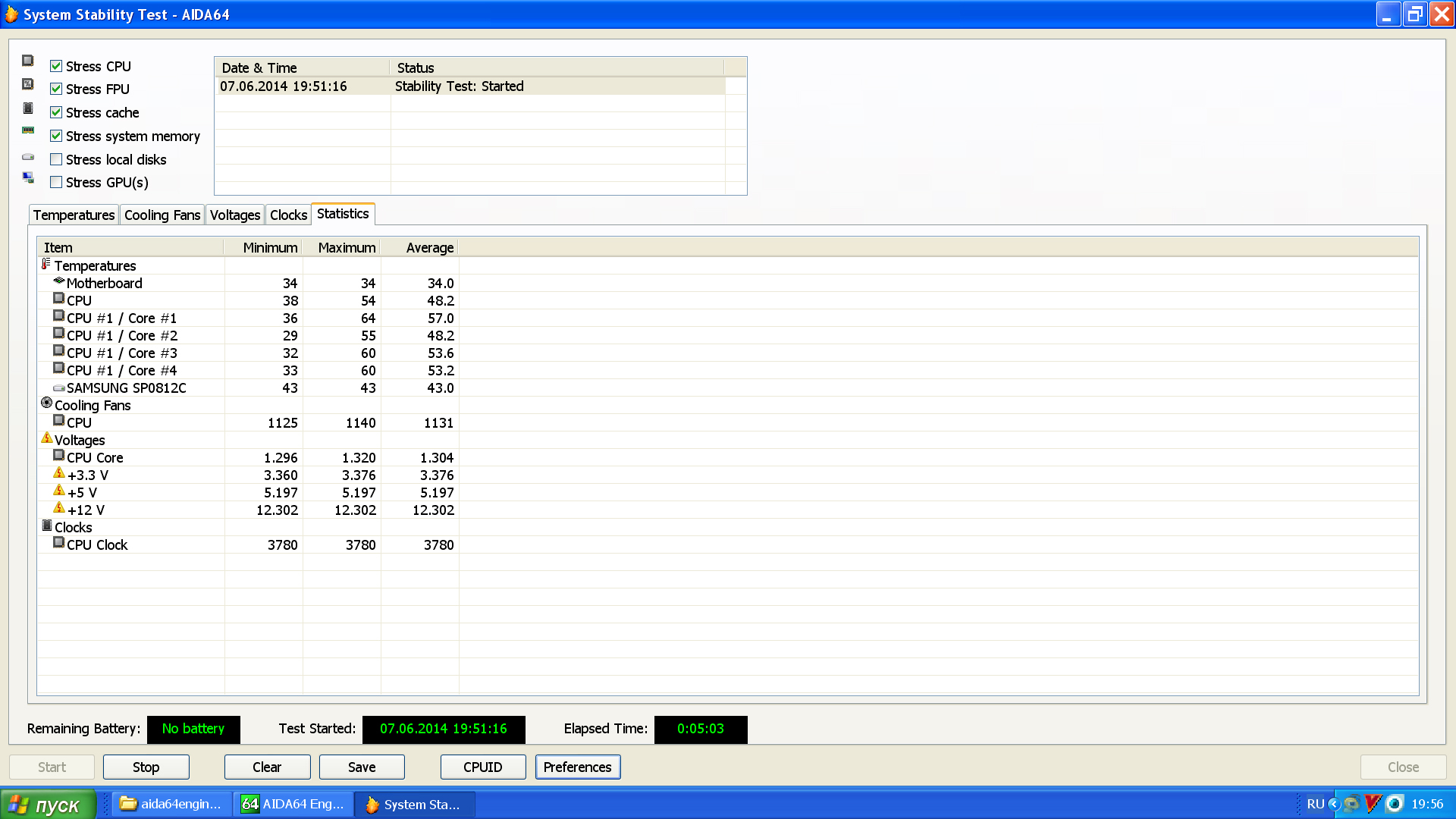Click the monitor icon beside Stress GPU(s)

pyautogui.click(x=28, y=177)
